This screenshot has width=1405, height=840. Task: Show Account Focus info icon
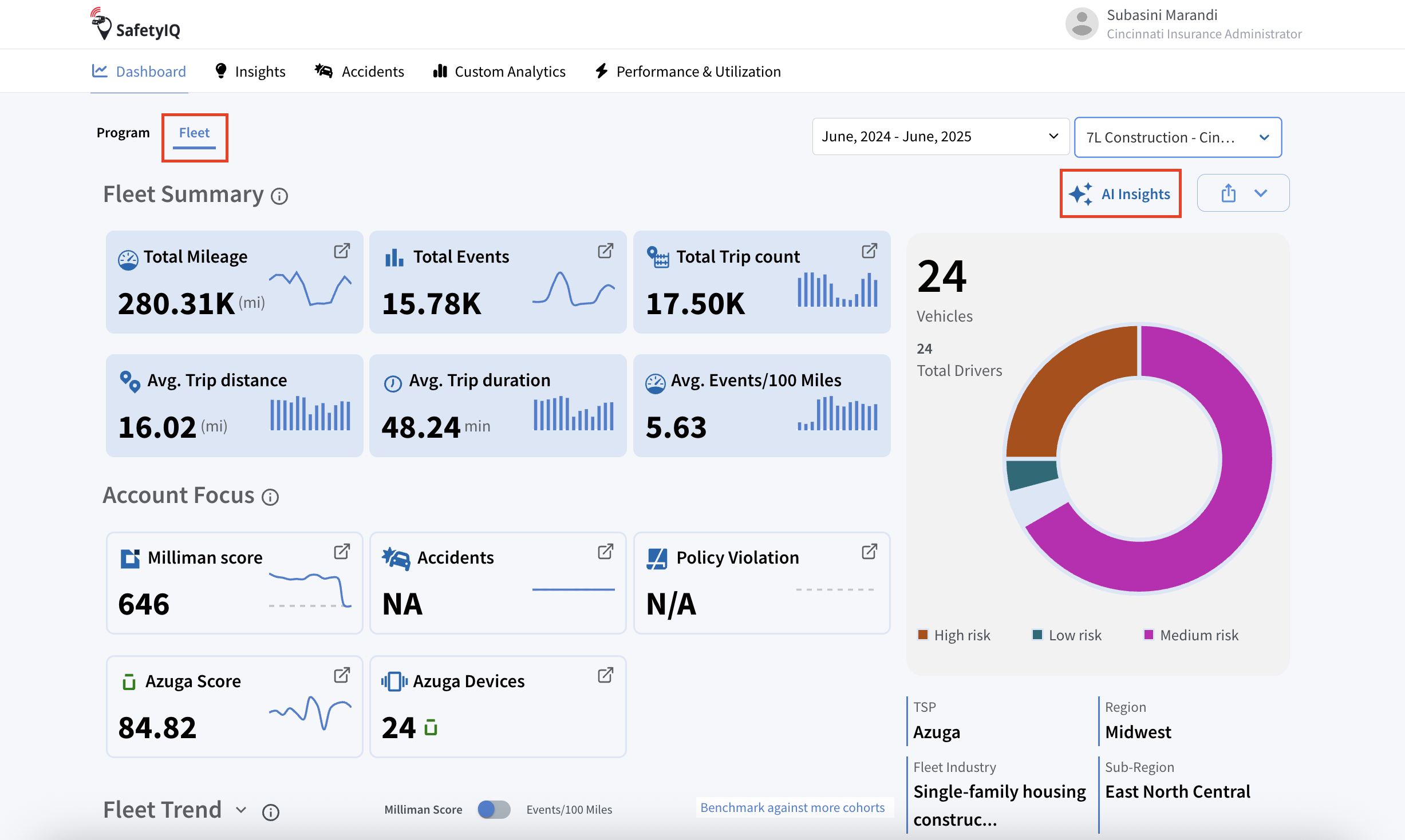pos(270,497)
